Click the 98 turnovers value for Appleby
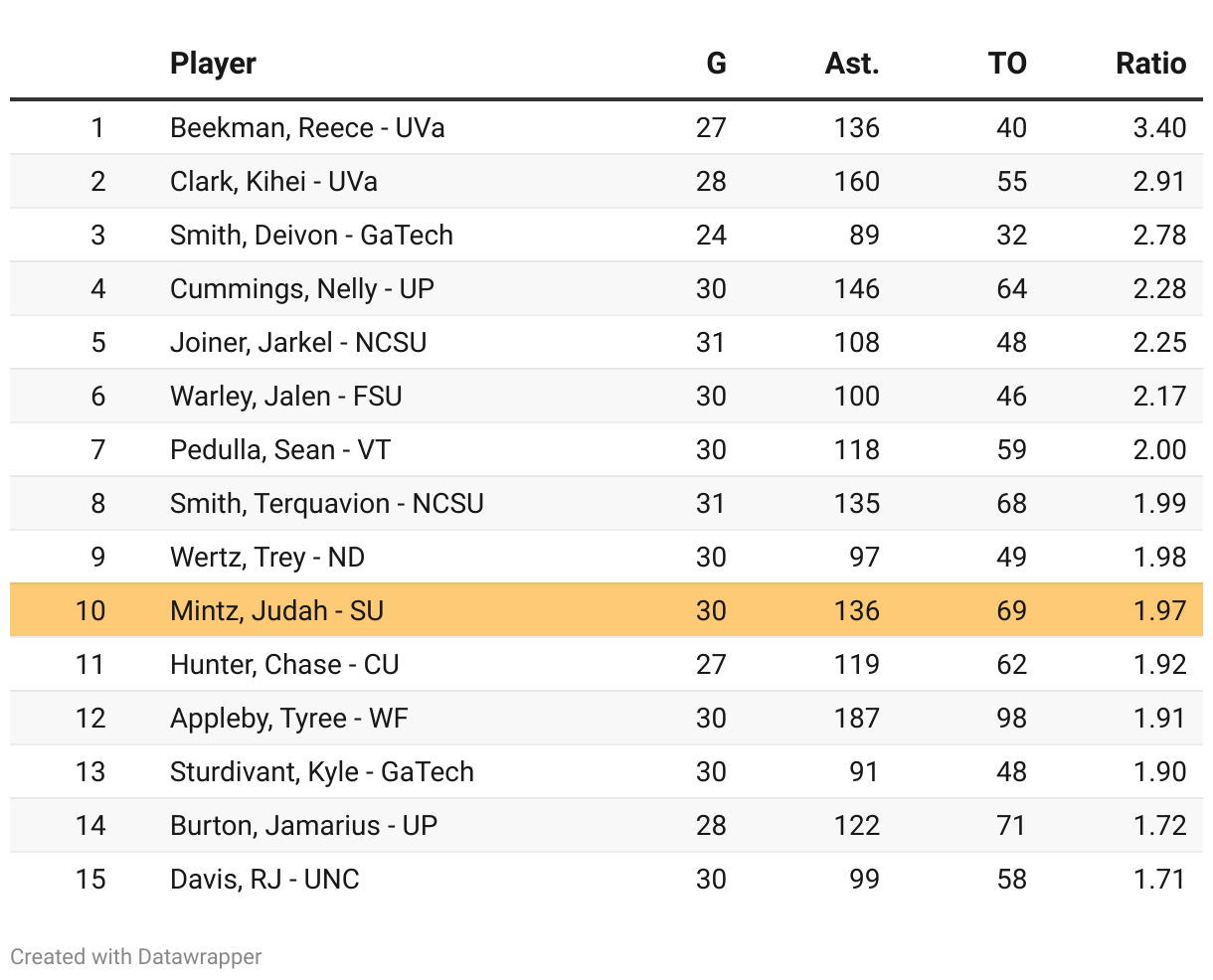 [1011, 719]
